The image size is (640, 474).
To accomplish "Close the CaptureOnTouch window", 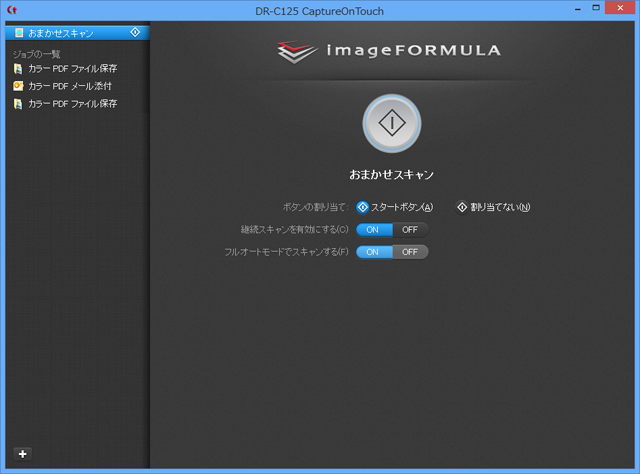I will point(620,8).
